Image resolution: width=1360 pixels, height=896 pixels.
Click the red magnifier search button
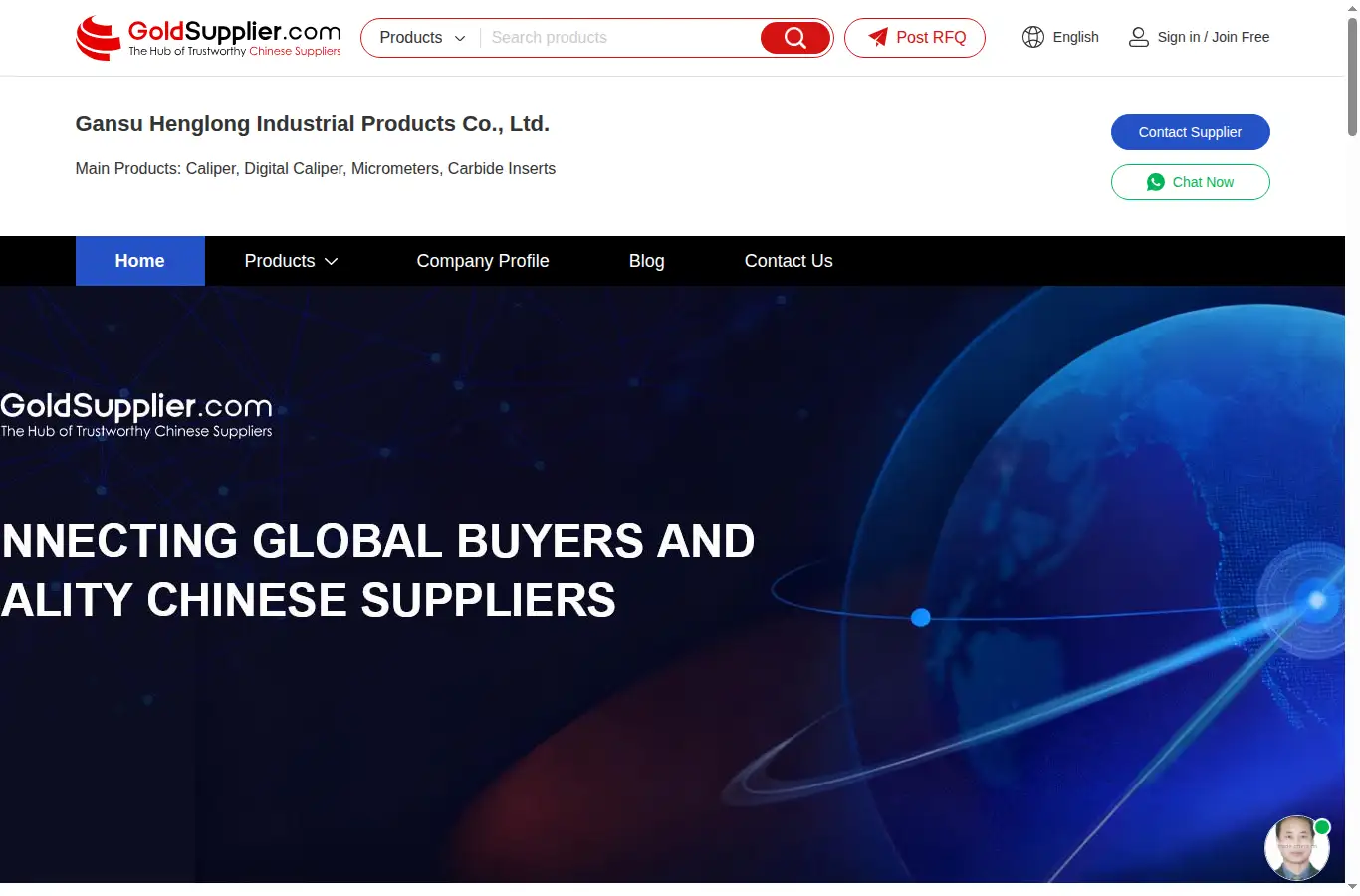[794, 38]
